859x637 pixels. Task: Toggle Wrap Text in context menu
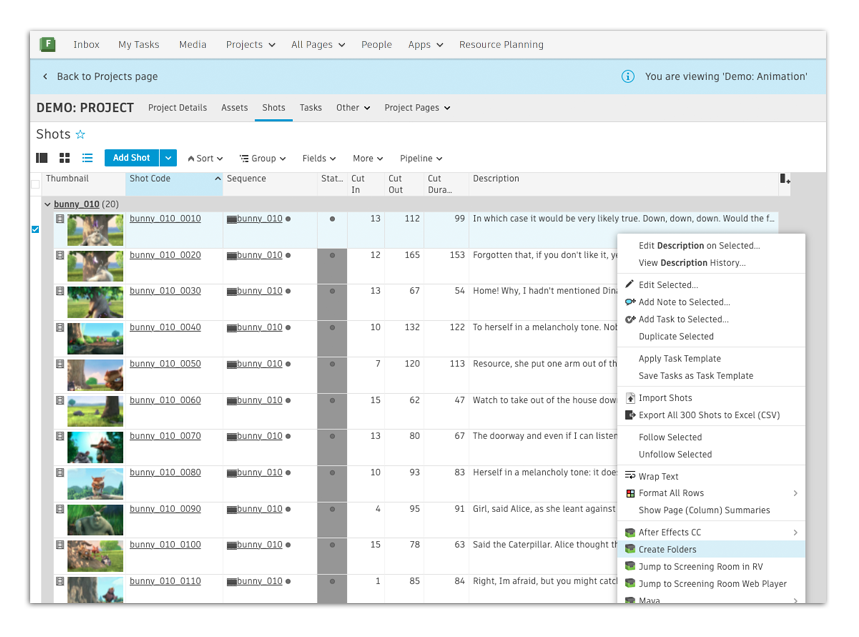pos(658,477)
